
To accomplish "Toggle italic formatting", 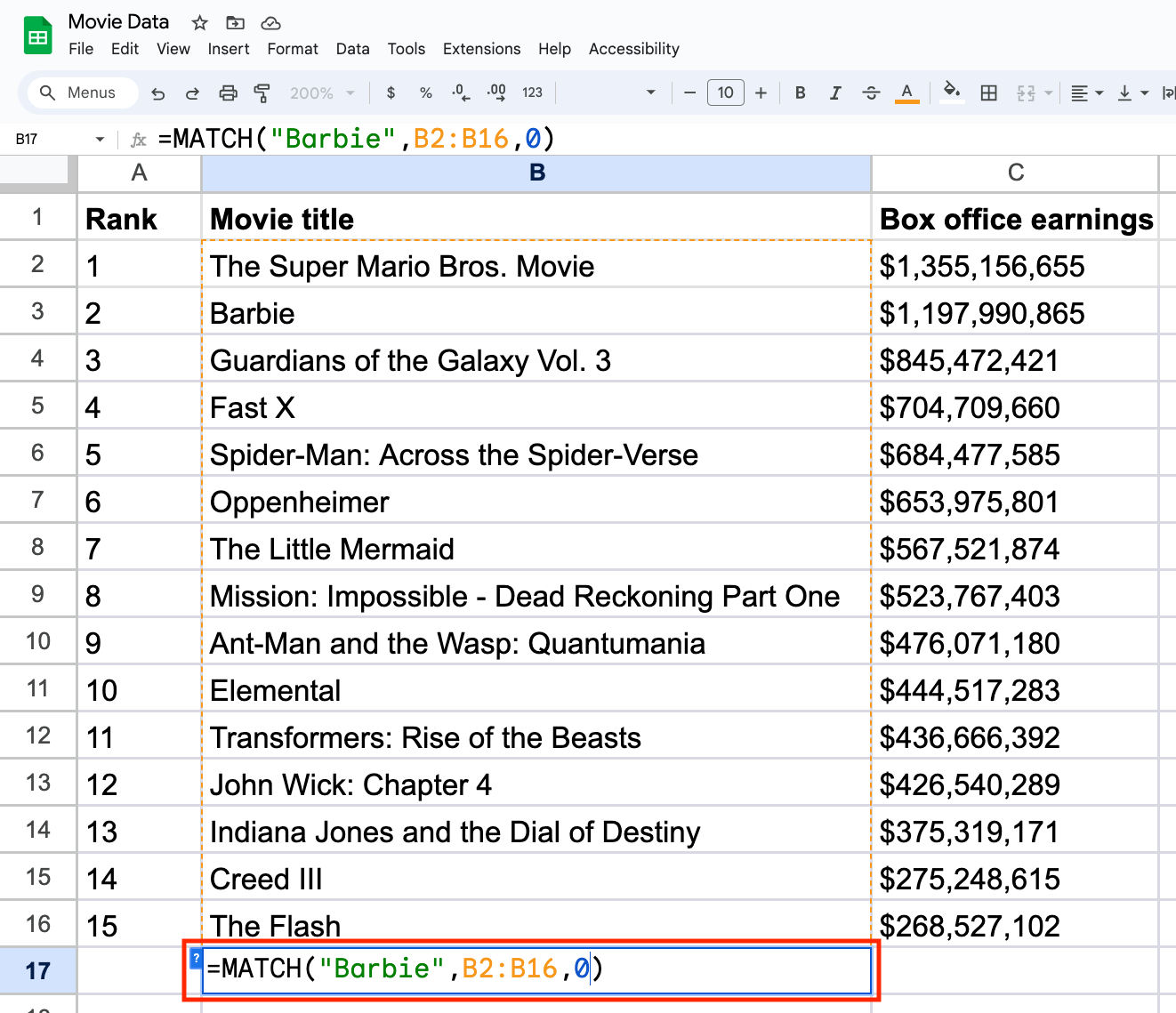I will click(835, 92).
